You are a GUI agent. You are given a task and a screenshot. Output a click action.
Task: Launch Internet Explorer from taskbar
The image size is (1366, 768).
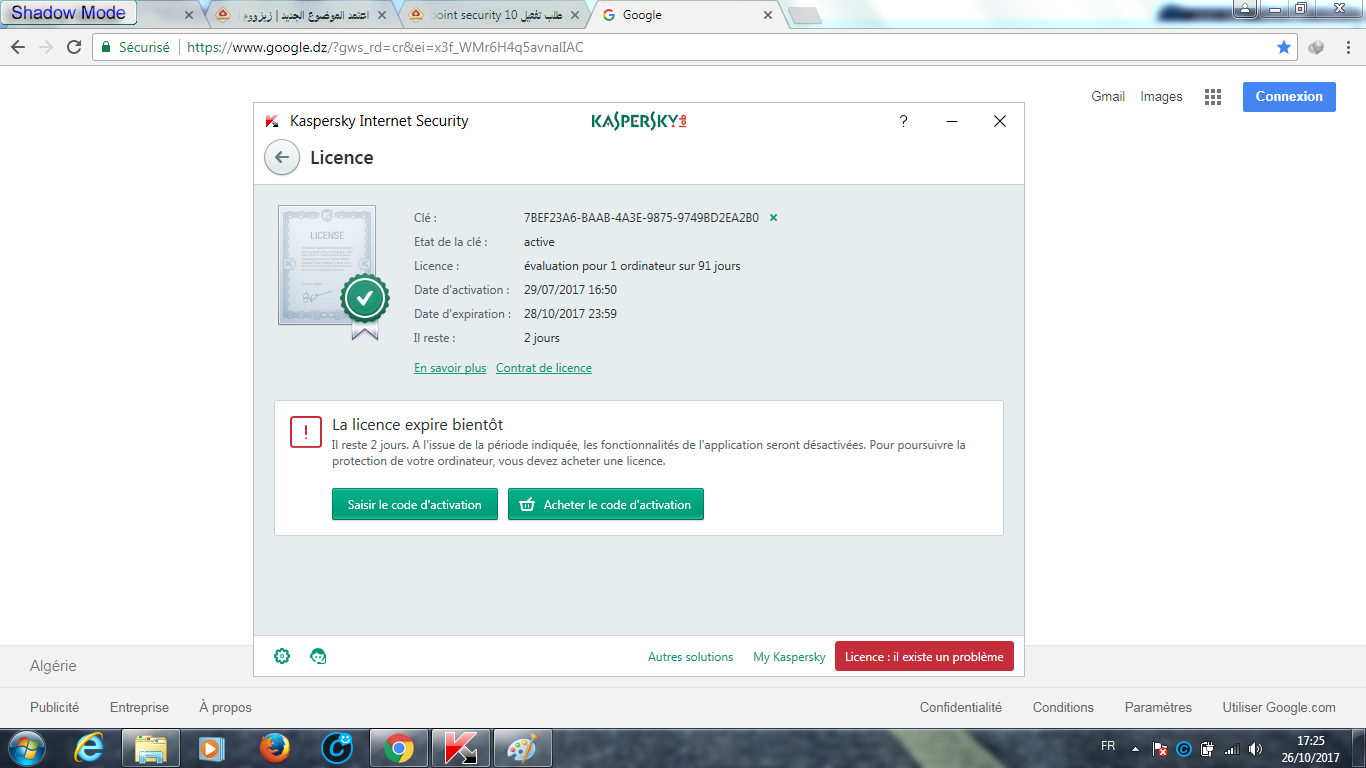point(89,748)
